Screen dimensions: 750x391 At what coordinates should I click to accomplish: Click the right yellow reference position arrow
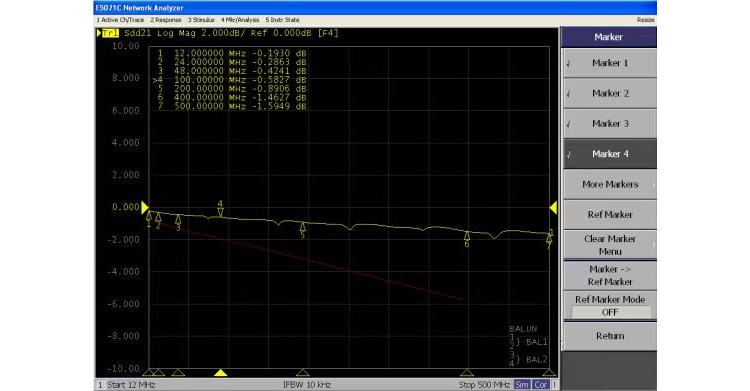pos(553,208)
